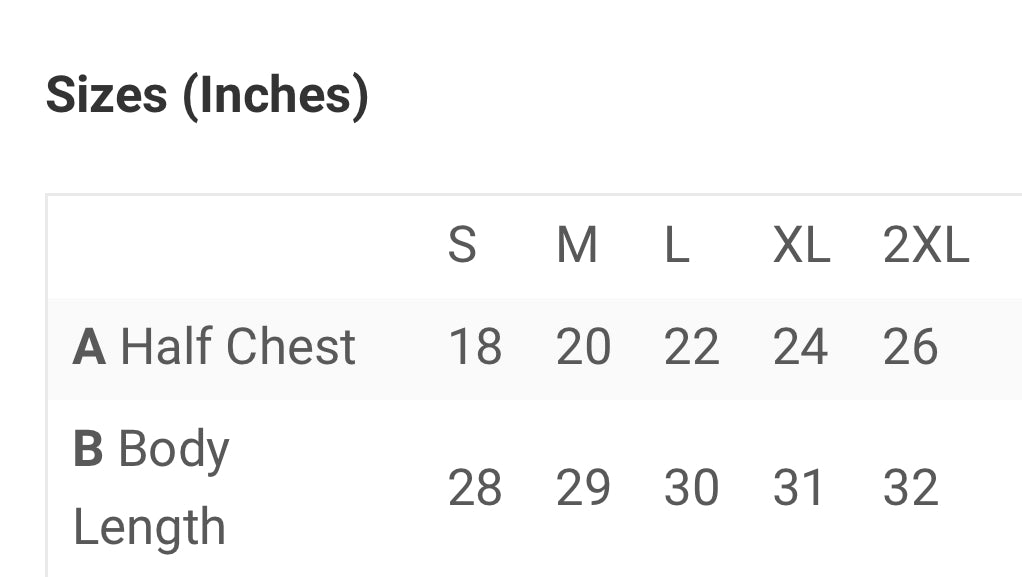
Task: Click Half Chest value 20 for M
Action: pyautogui.click(x=583, y=348)
